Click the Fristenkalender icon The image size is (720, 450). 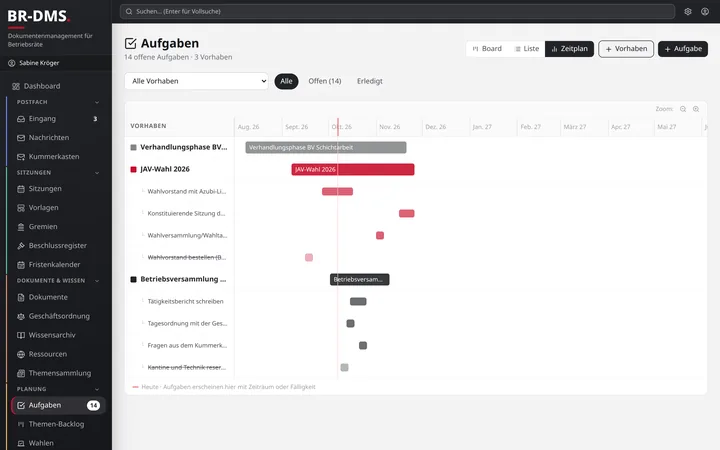click(21, 264)
